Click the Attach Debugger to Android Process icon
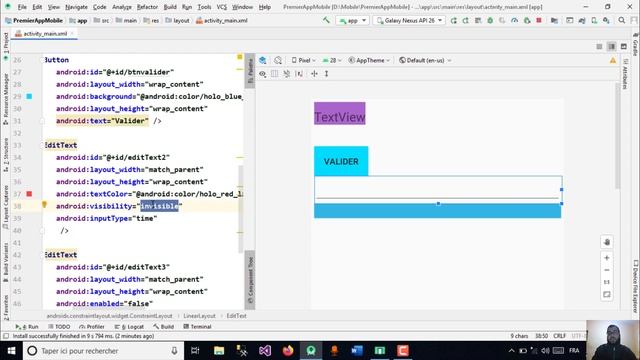 coord(527,20)
